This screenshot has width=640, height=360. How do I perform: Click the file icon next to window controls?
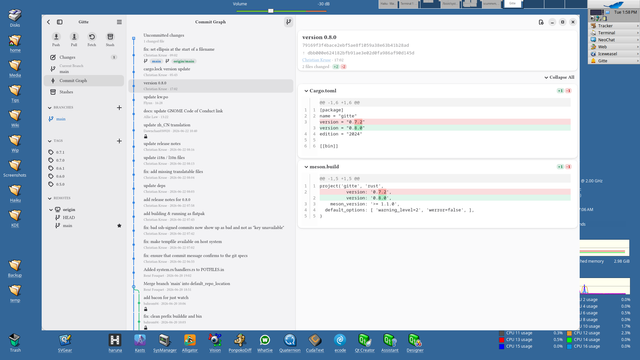pyautogui.click(x=541, y=22)
